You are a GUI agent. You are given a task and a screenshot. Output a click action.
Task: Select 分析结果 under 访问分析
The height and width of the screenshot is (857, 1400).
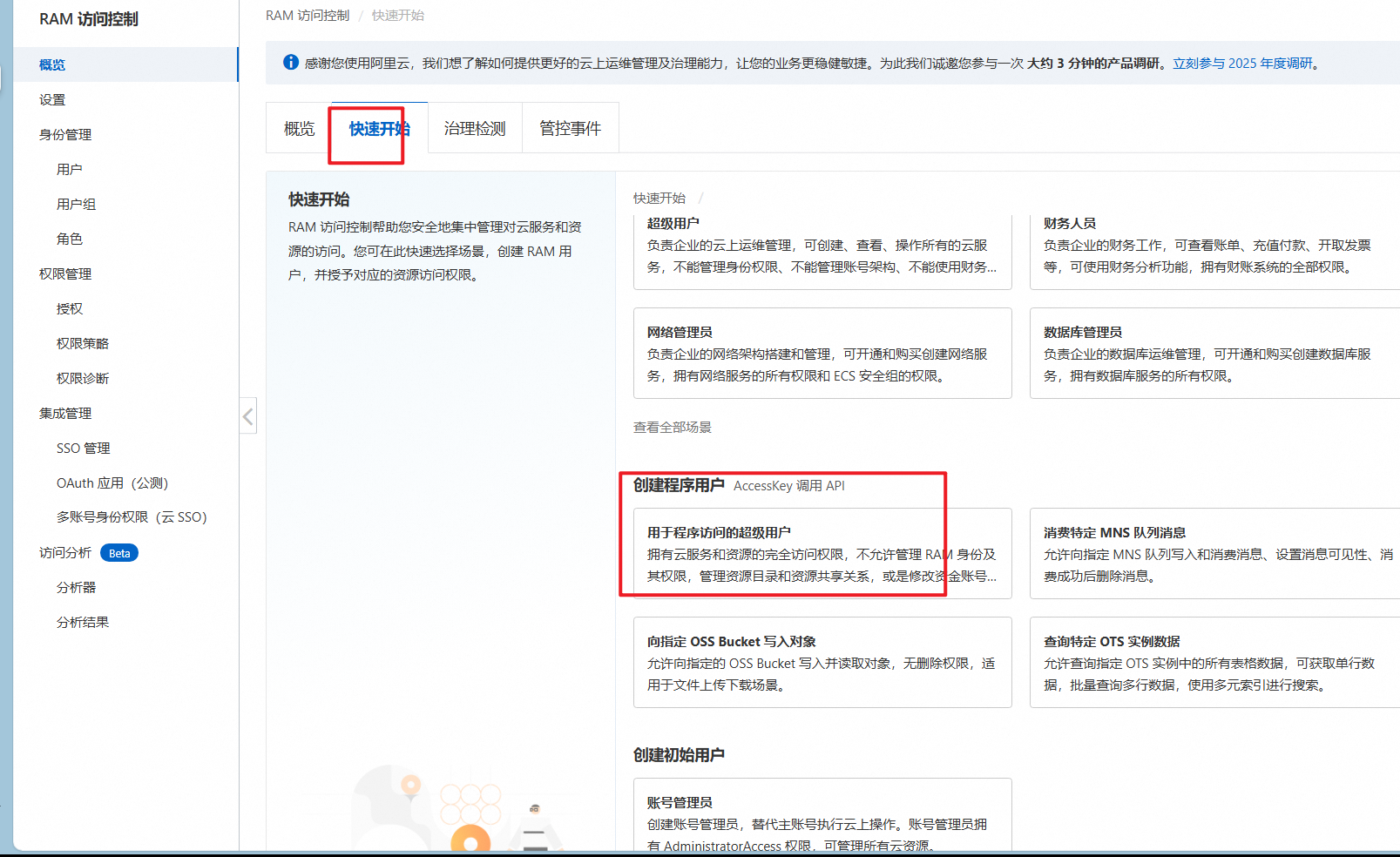(x=82, y=622)
